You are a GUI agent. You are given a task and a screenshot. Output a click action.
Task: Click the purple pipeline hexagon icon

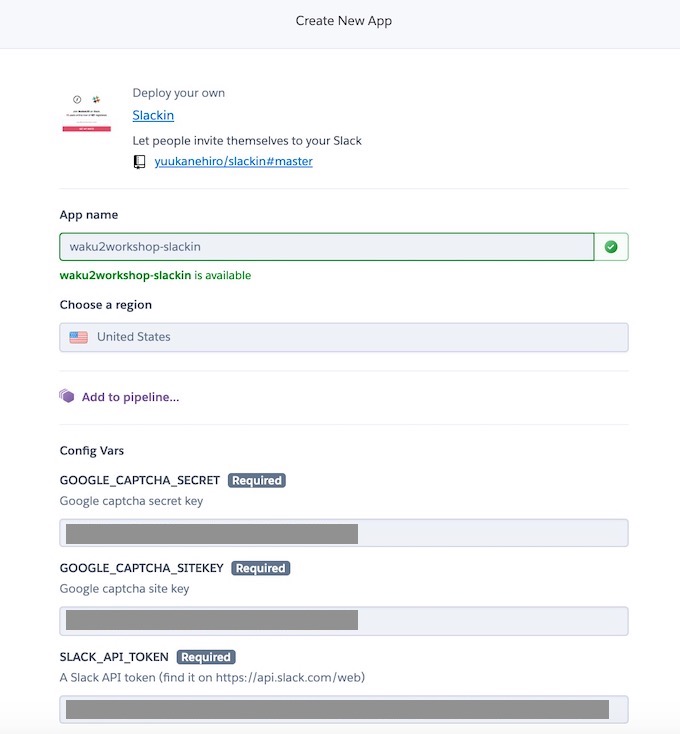(66, 396)
